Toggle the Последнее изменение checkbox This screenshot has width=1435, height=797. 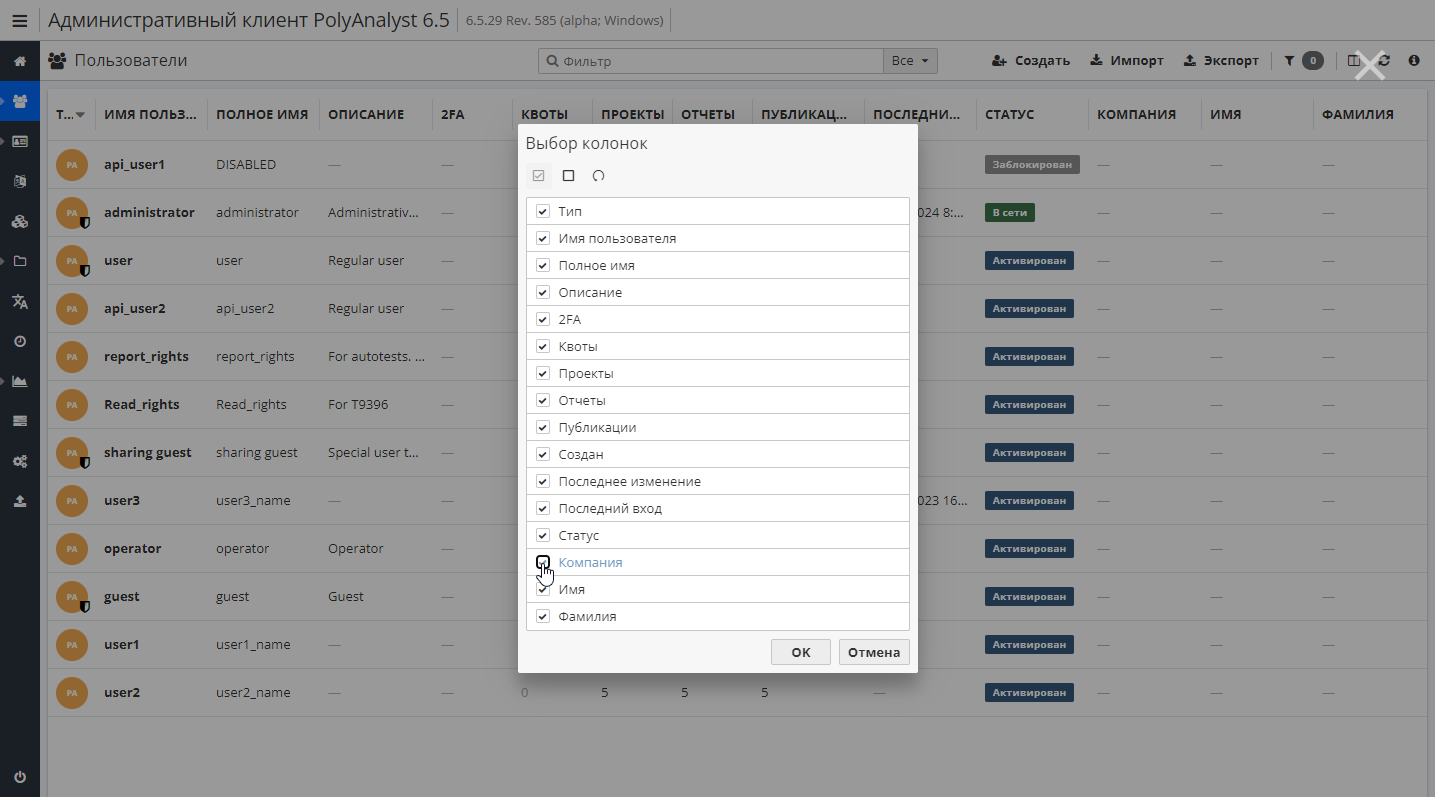tap(543, 481)
